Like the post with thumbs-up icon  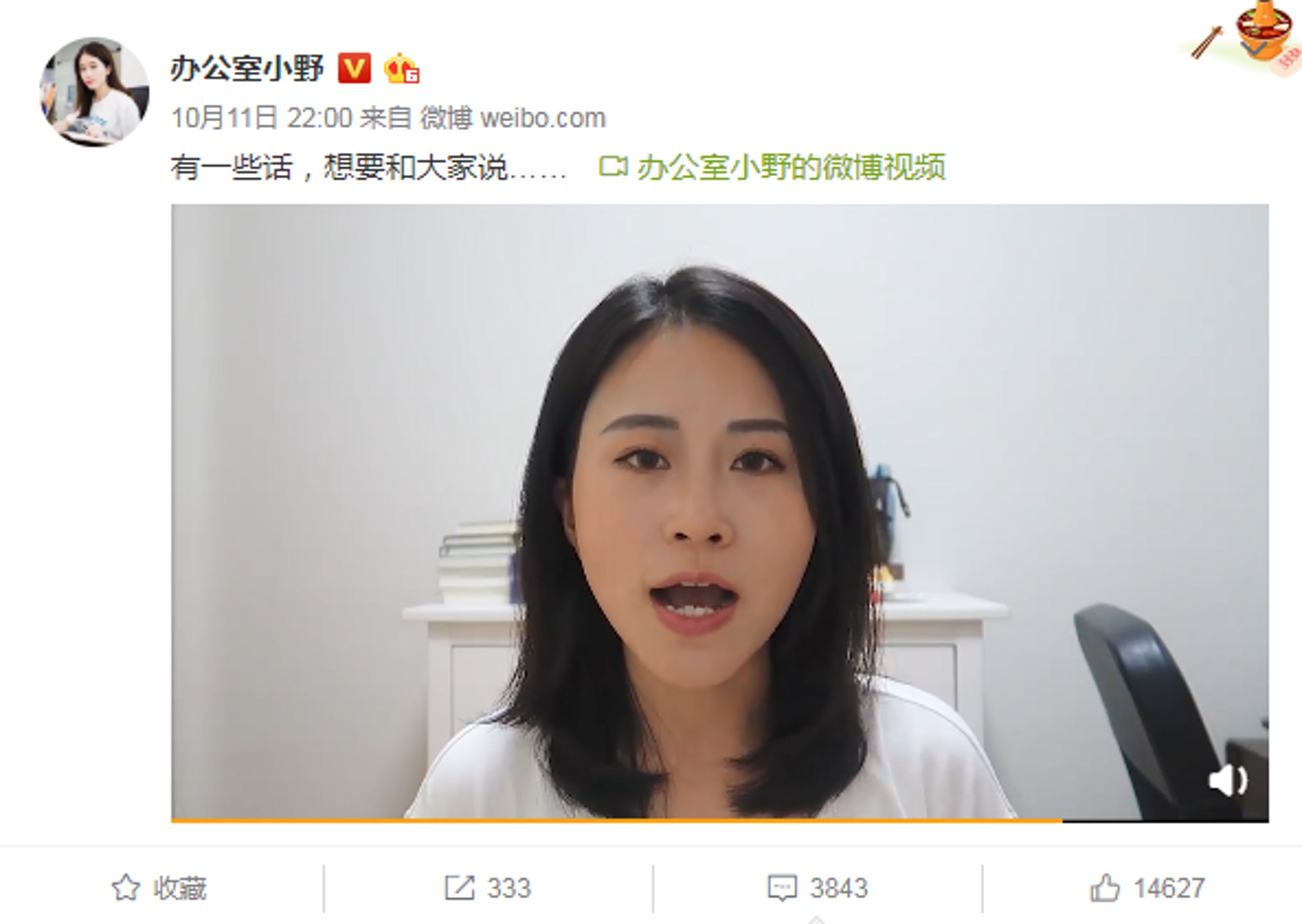coord(1105,887)
